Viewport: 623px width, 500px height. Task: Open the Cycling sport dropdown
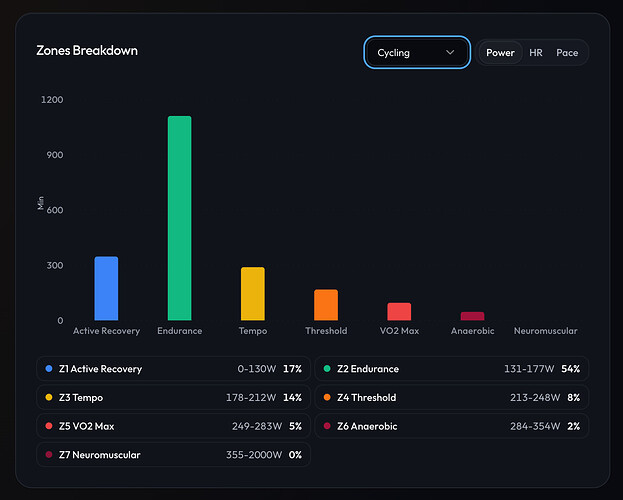[417, 52]
